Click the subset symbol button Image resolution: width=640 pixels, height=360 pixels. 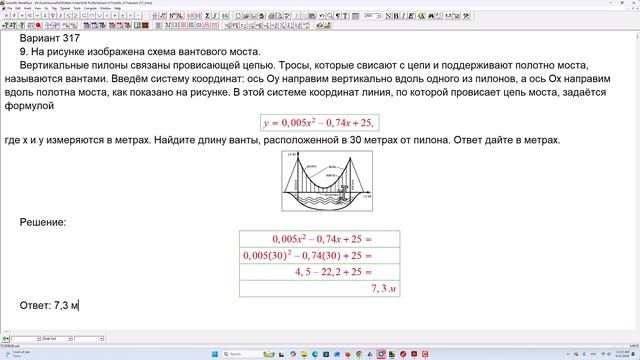tap(83, 16)
